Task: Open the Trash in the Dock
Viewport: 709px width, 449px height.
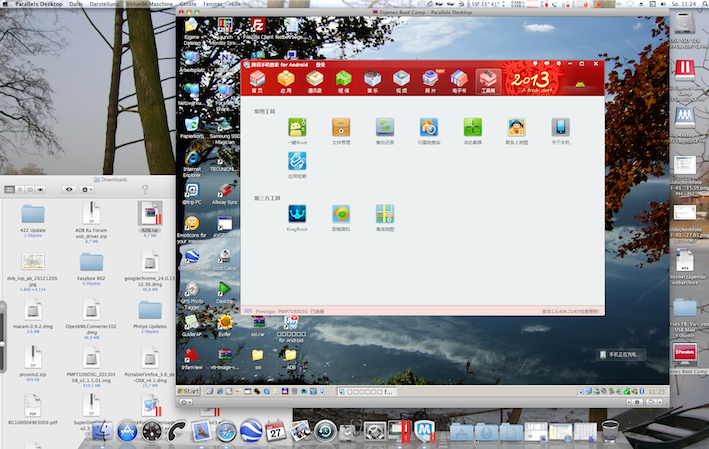Action: [610, 431]
